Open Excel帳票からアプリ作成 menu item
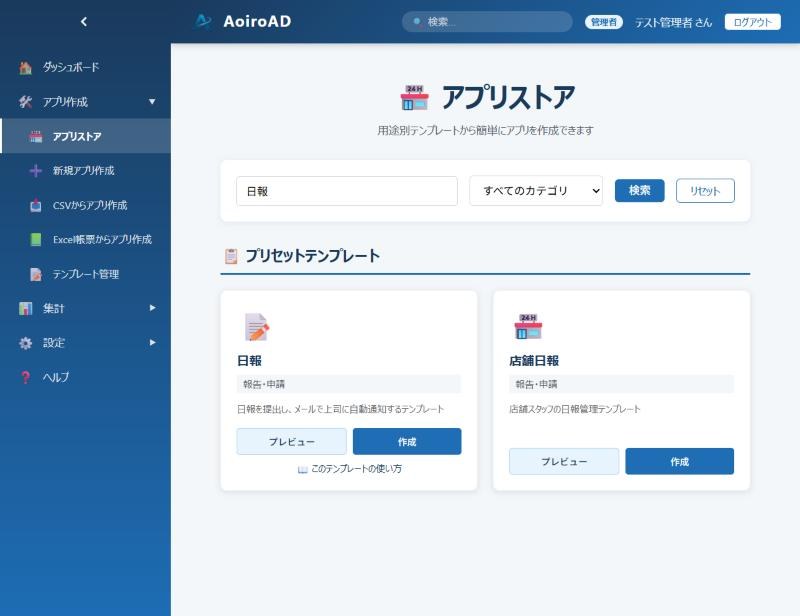This screenshot has height=616, width=800. click(85, 239)
